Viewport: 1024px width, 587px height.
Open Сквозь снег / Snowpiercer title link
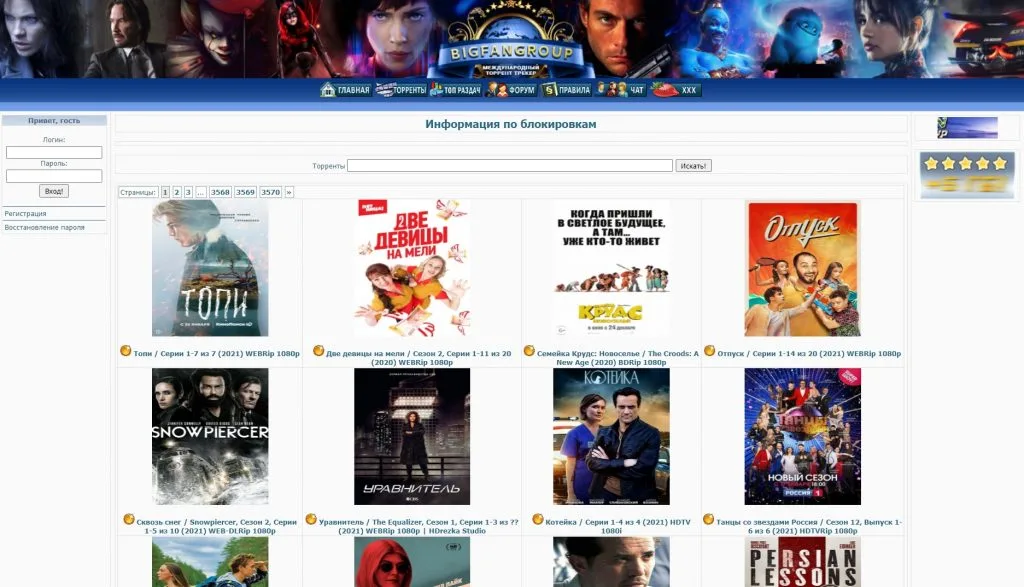pyautogui.click(x=217, y=526)
